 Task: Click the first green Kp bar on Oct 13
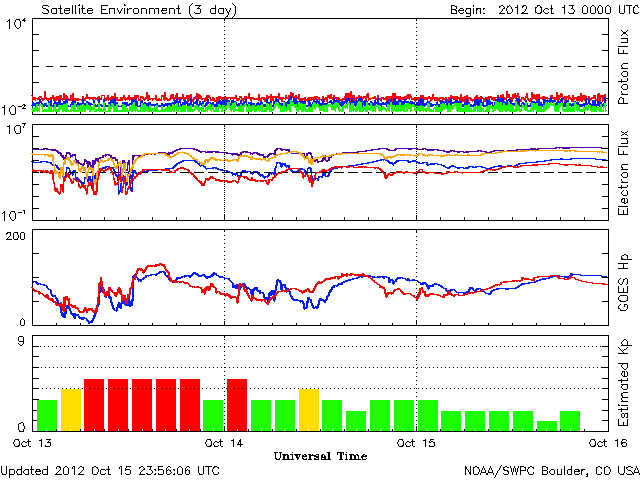click(x=47, y=416)
